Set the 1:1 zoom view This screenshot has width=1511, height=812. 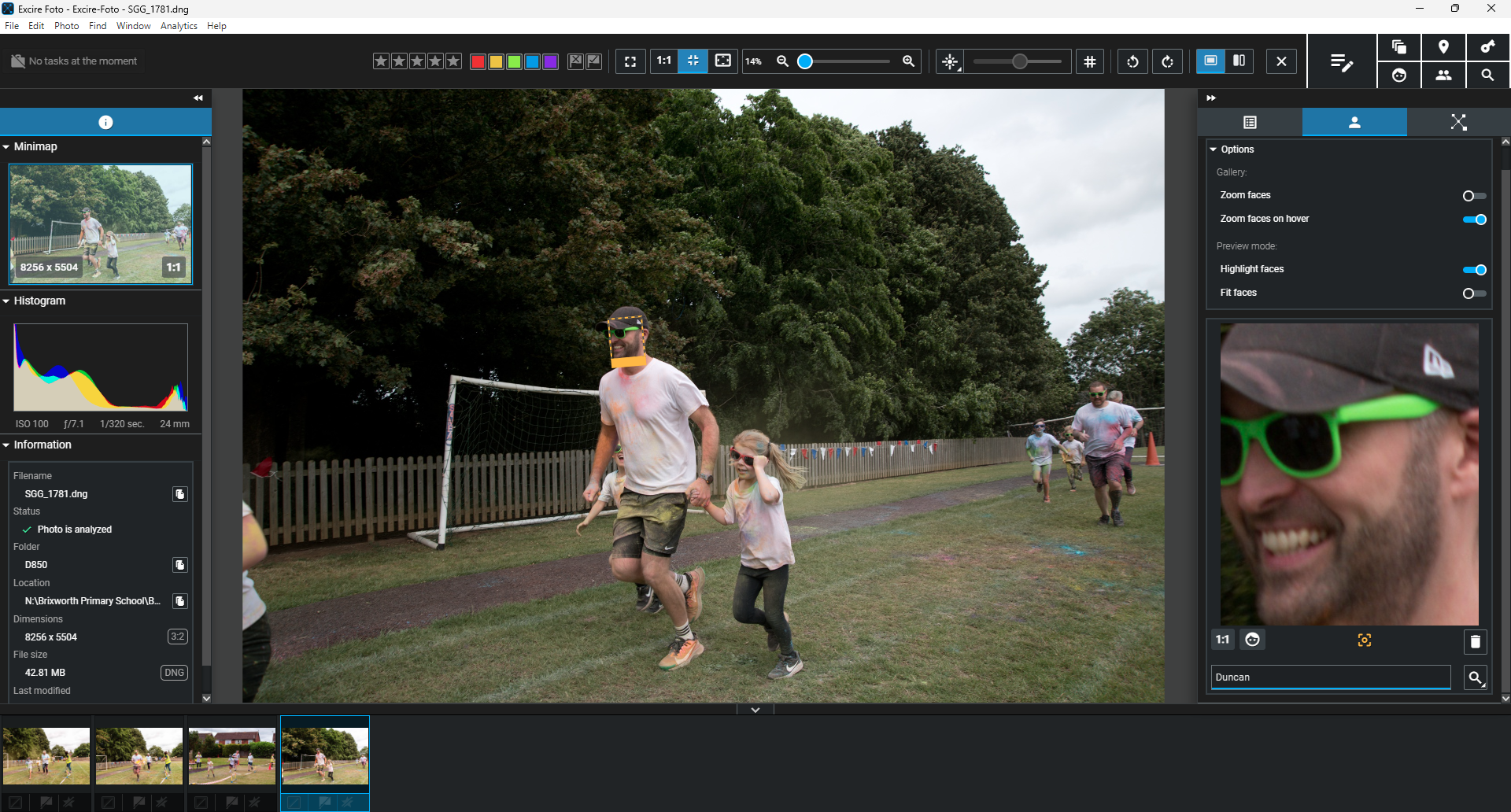coord(663,61)
